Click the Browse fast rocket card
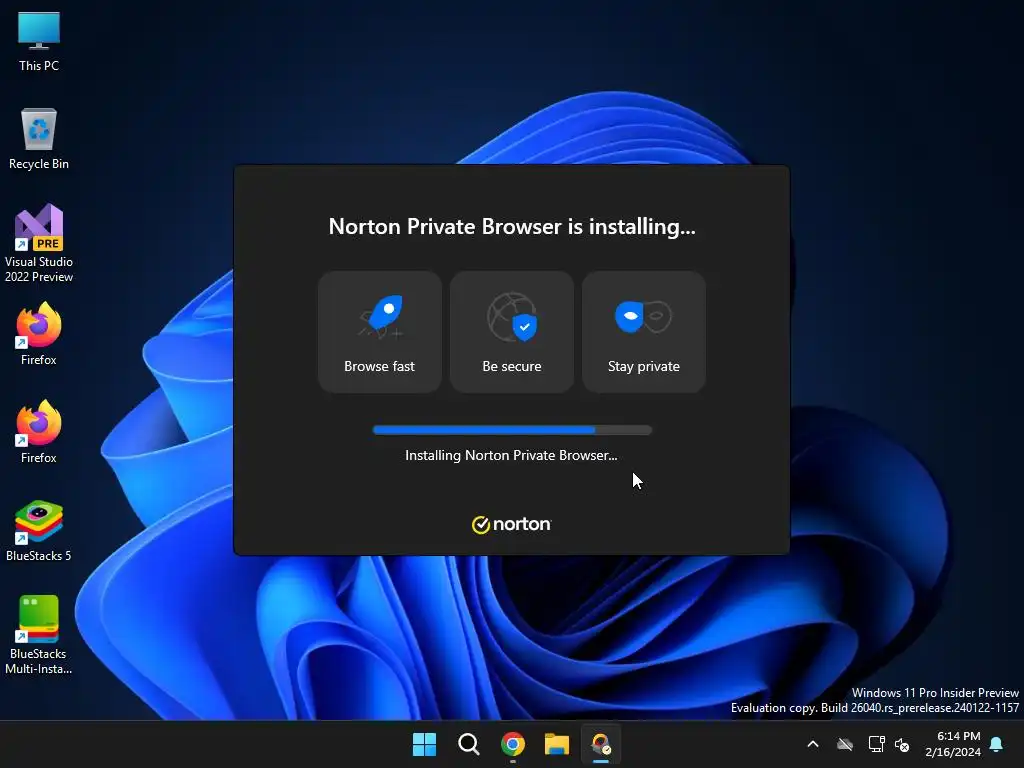 pyautogui.click(x=379, y=332)
